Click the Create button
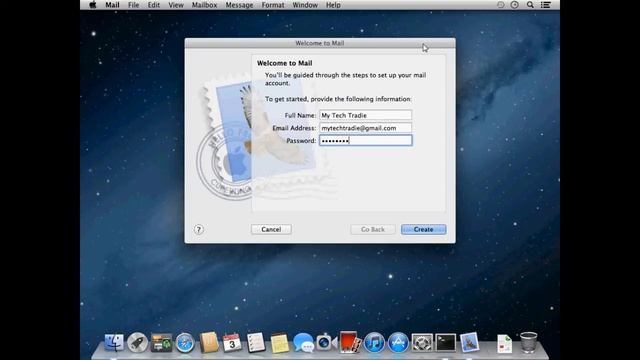This screenshot has width=640, height=360. 423,229
